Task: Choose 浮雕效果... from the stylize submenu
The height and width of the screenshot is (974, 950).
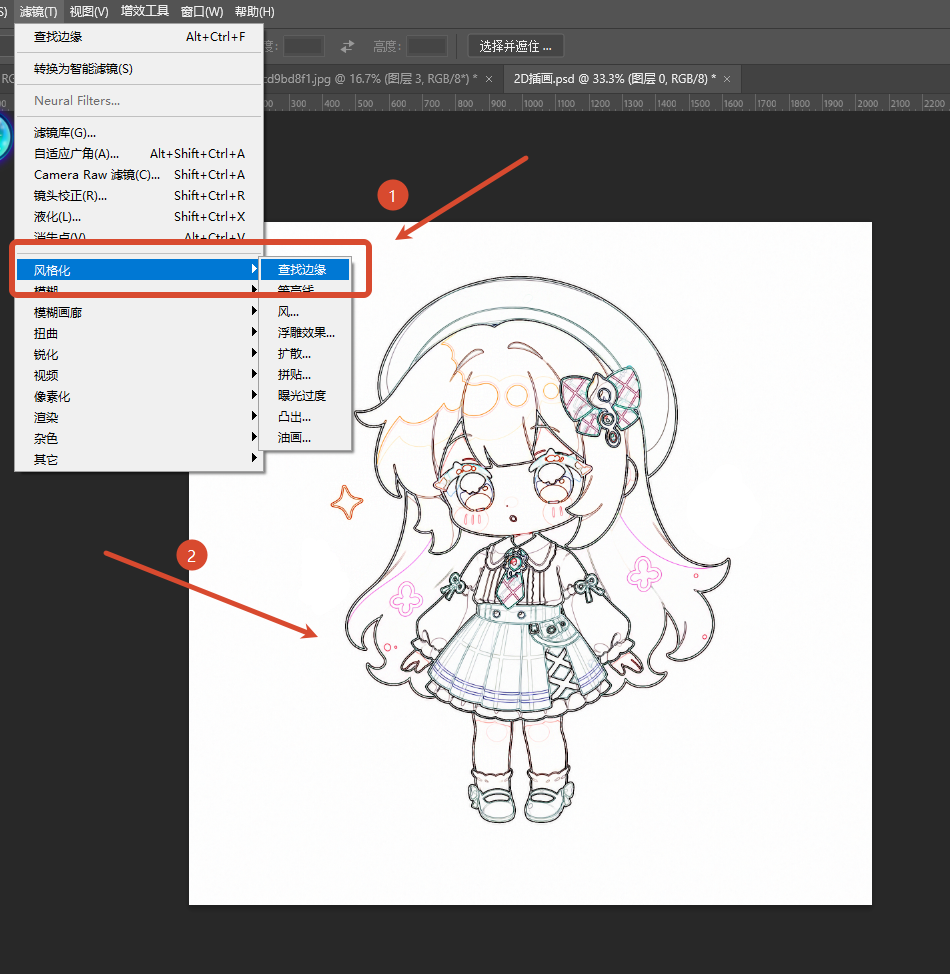Action: coord(306,333)
